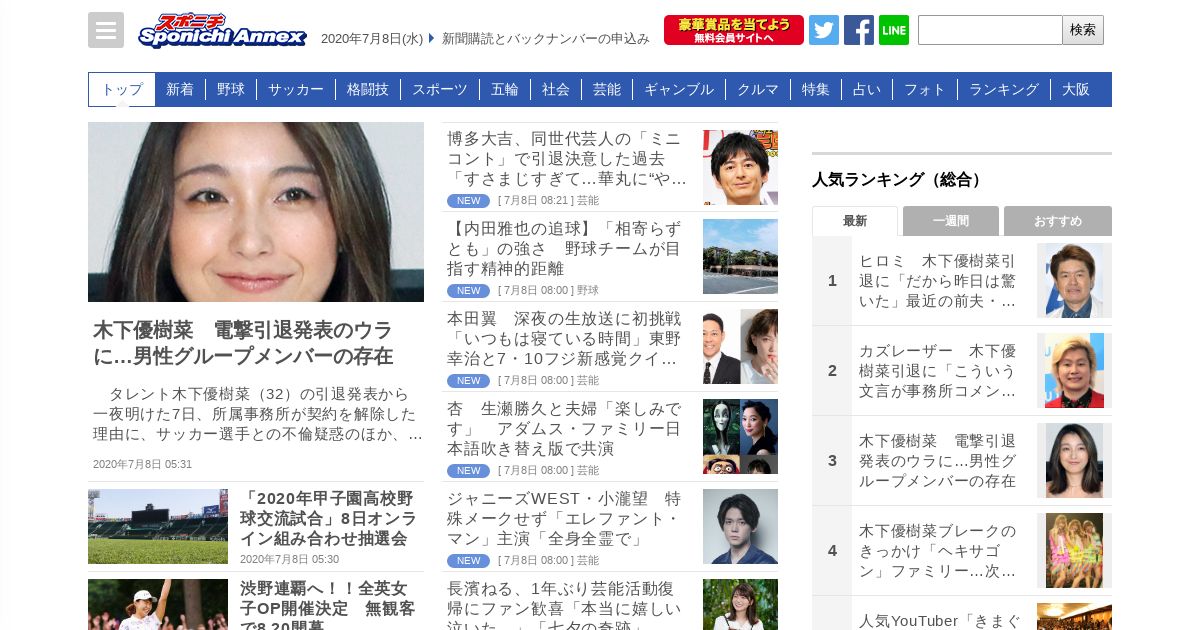Click NEW badge on ジャニーズWEST article
The height and width of the screenshot is (630, 1200).
tap(468, 561)
